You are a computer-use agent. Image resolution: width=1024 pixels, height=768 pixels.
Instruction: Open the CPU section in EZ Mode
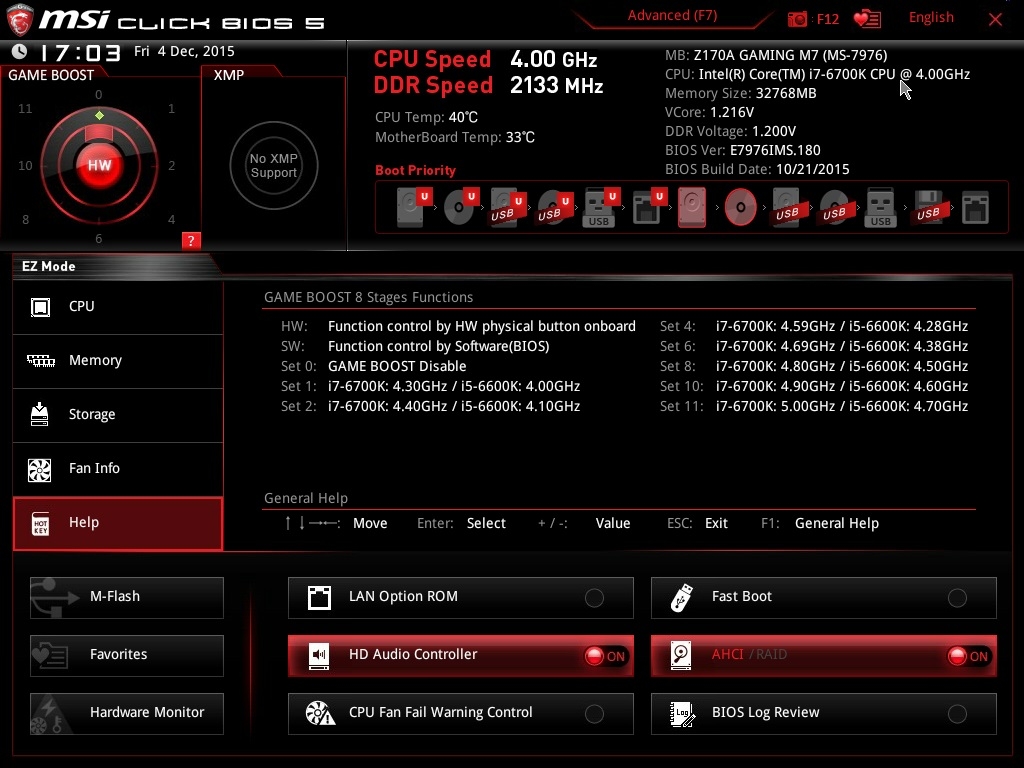(x=118, y=307)
